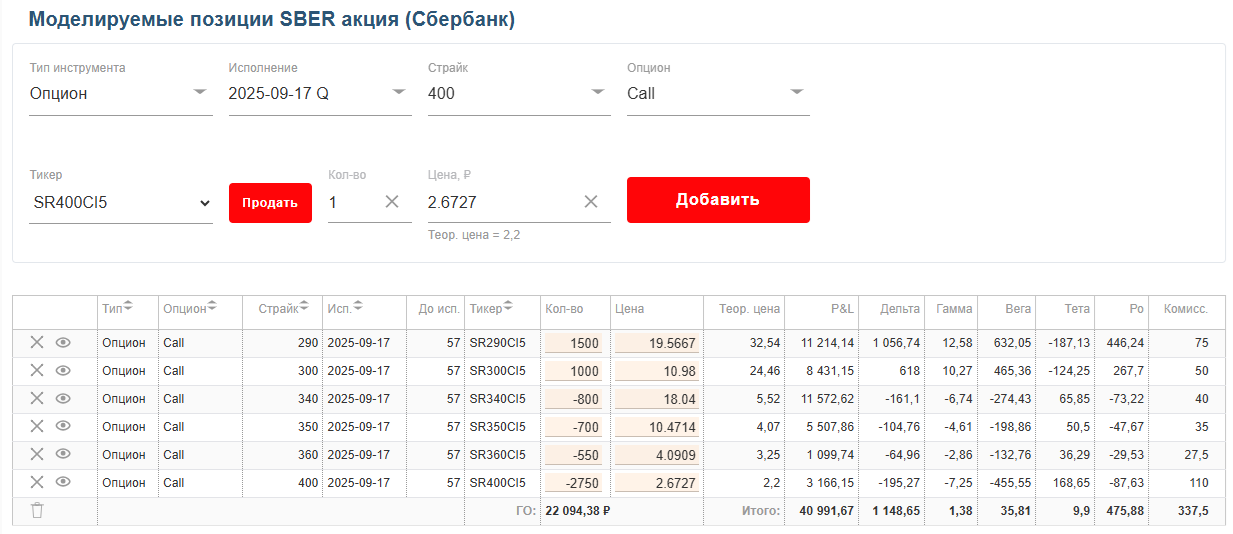Expand the Исполнение date dropdown
This screenshot has height=534, width=1233.
click(x=320, y=93)
